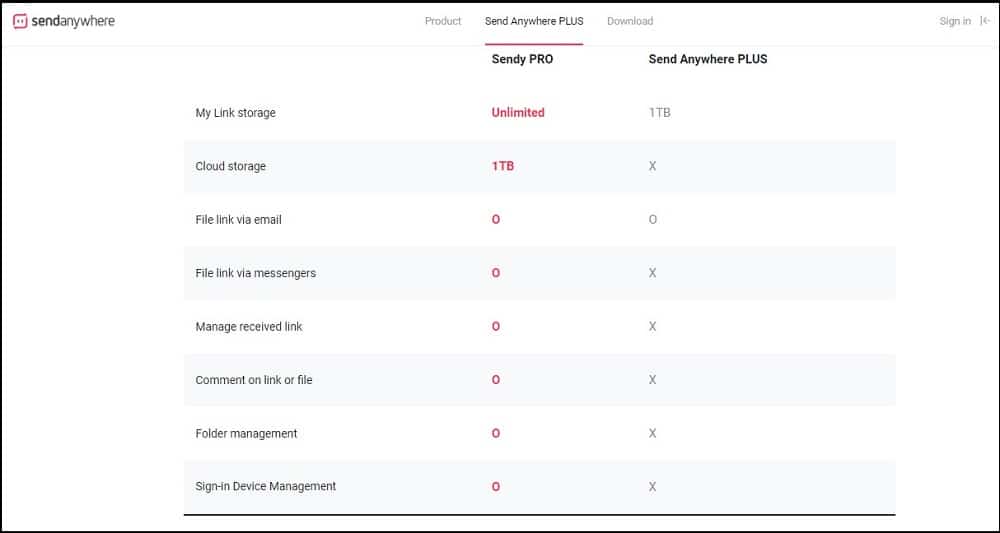Click the sendanywhere brand text
1000x533 pixels.
tap(73, 21)
